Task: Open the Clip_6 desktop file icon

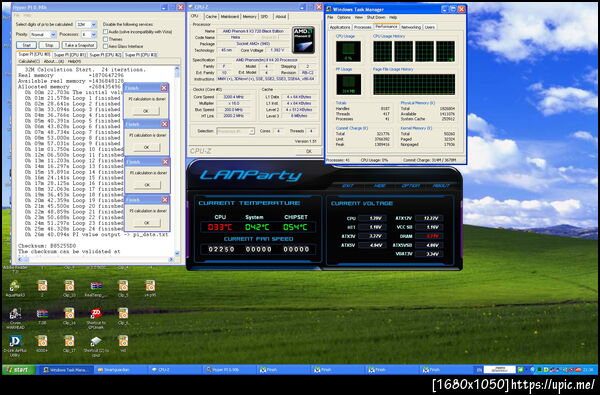Action: [123, 316]
